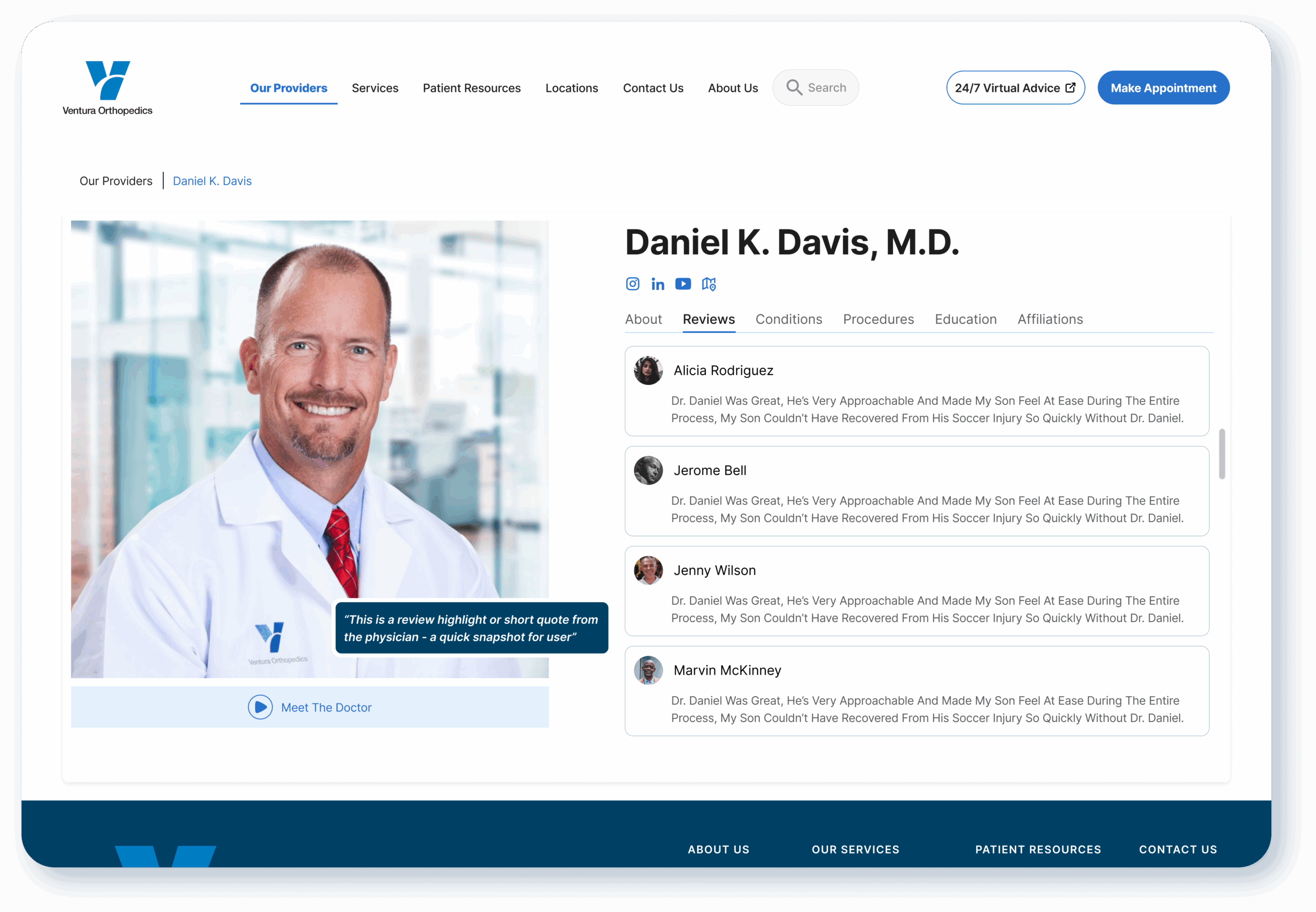
Task: Click Alicia Rodriguez's reviewer avatar
Action: (648, 370)
